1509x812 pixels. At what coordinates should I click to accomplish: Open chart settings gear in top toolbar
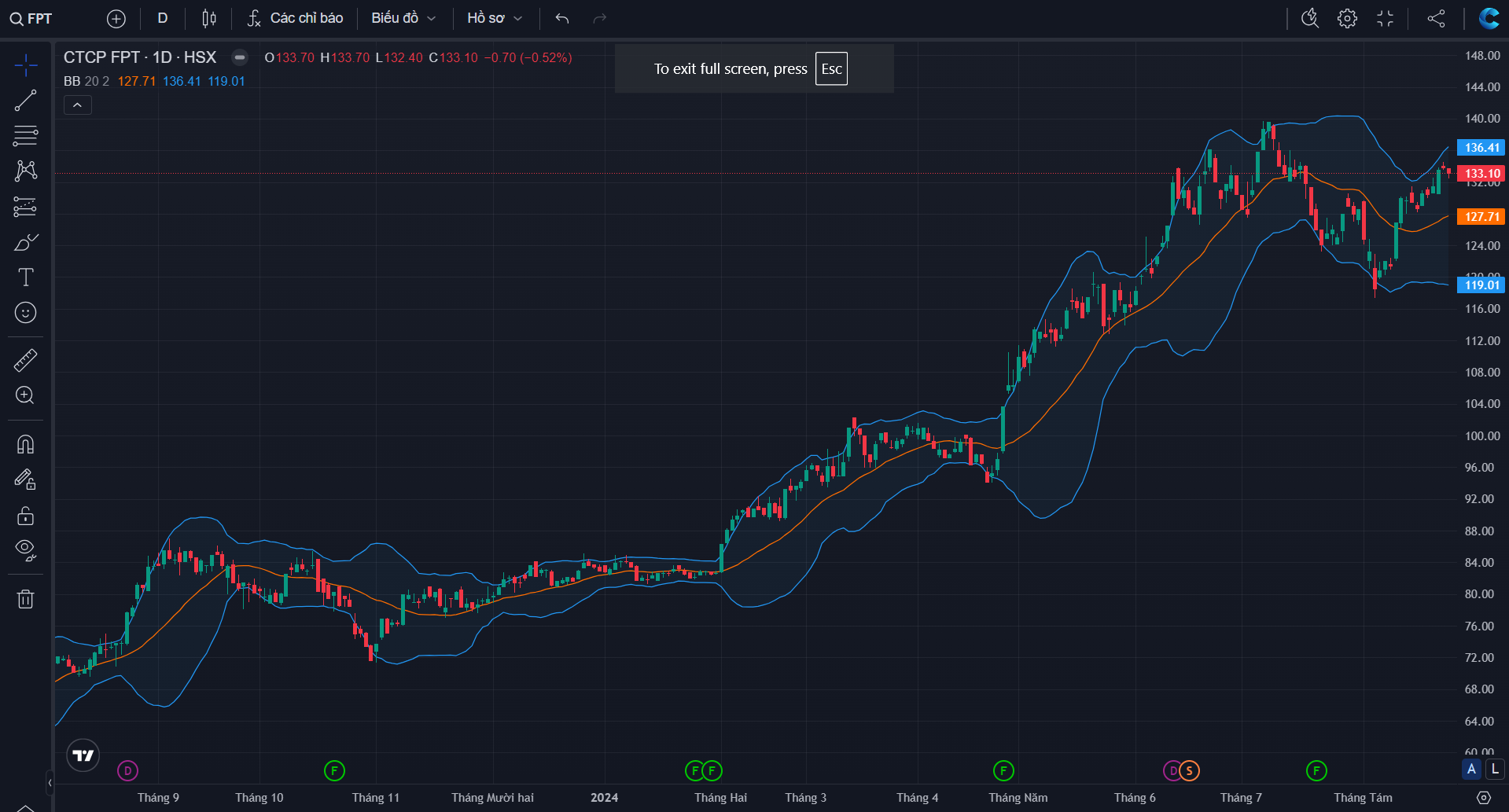tap(1348, 19)
